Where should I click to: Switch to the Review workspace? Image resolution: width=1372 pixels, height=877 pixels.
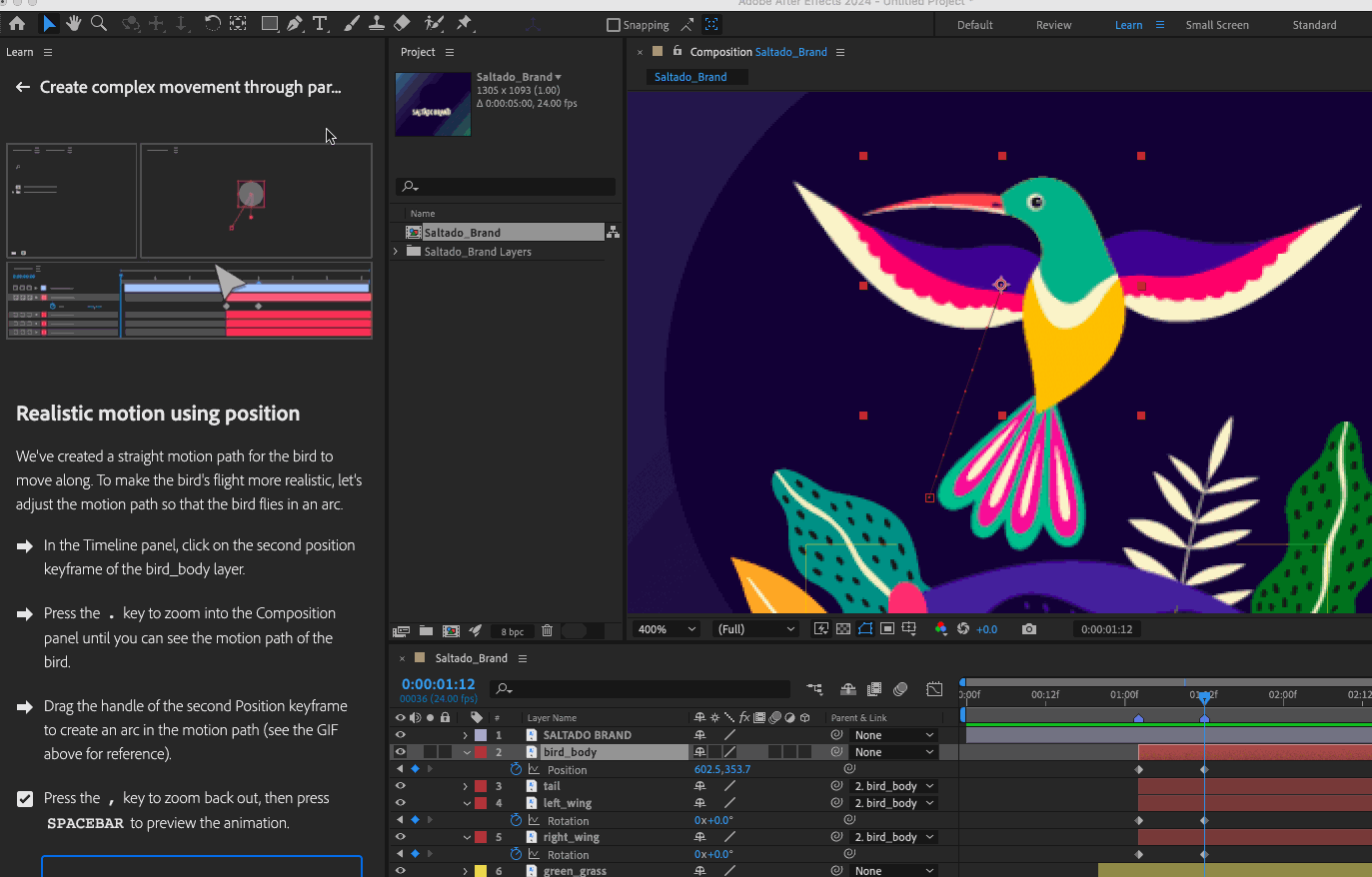point(1053,25)
